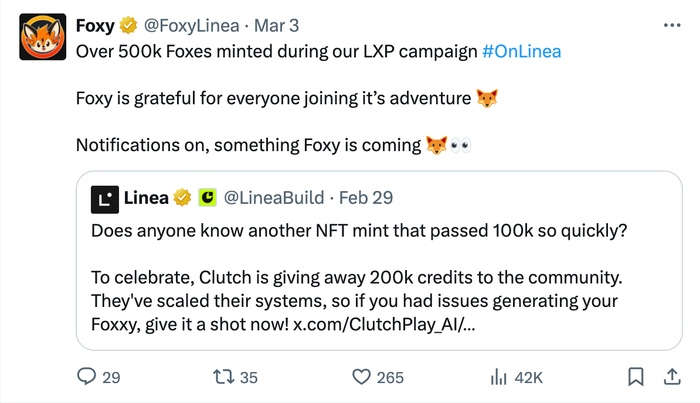Screen dimensions: 700x403
Task: Share the tweet via upload icon
Action: coord(670,377)
